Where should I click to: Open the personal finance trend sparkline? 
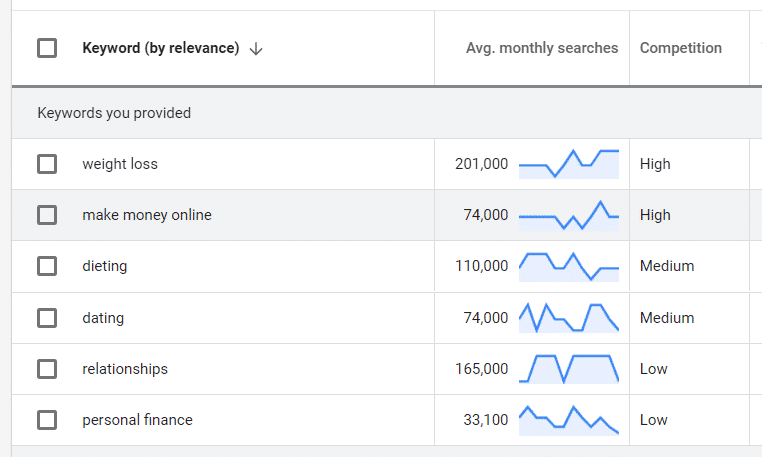(x=569, y=420)
